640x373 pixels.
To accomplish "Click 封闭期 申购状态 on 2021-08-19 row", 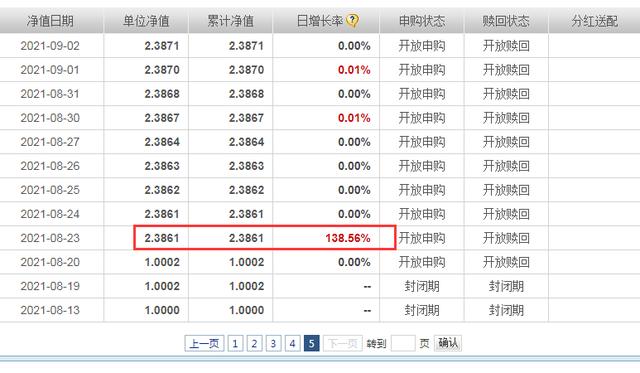I will [x=422, y=286].
